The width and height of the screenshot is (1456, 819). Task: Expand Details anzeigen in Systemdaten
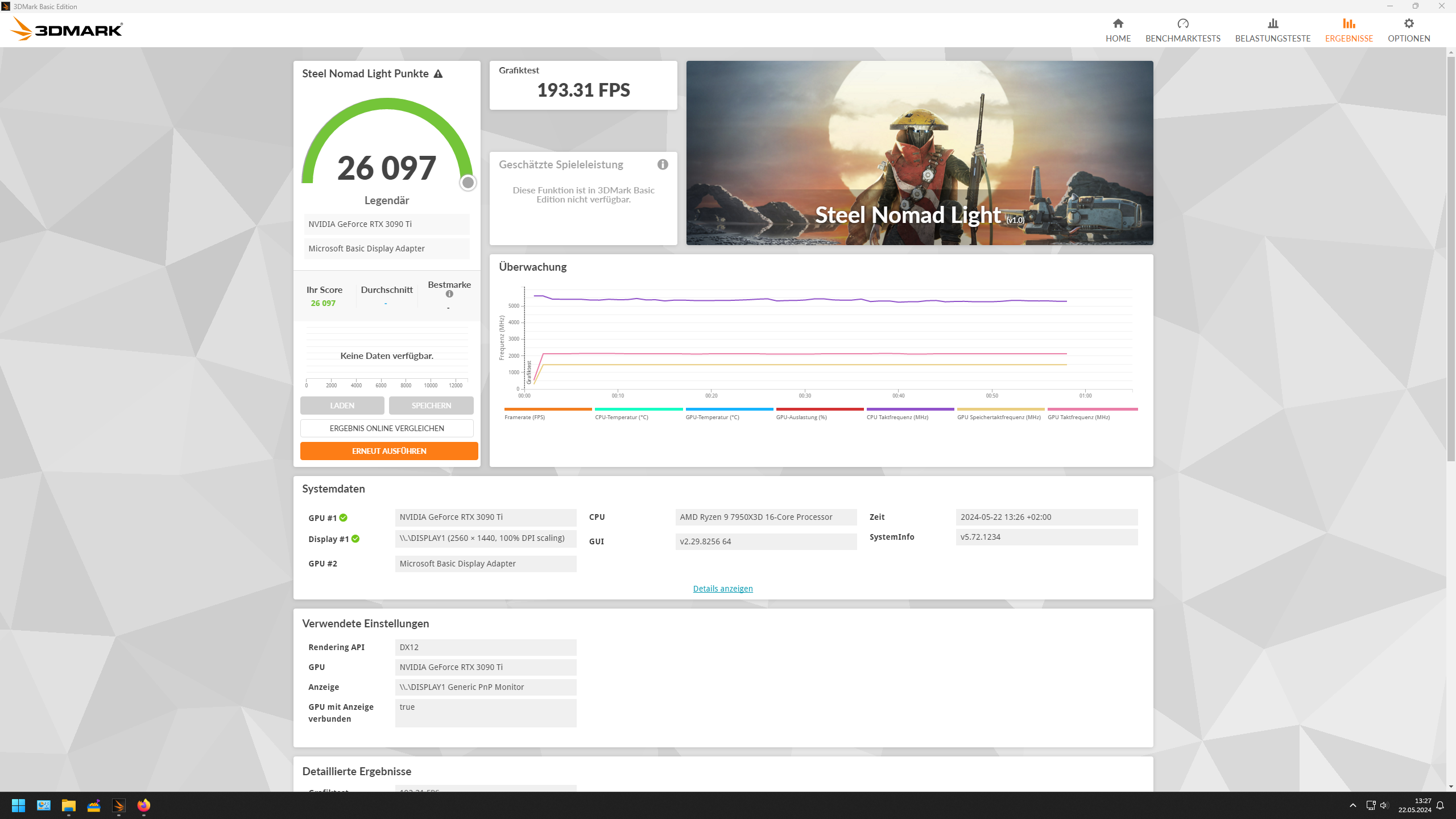[722, 588]
